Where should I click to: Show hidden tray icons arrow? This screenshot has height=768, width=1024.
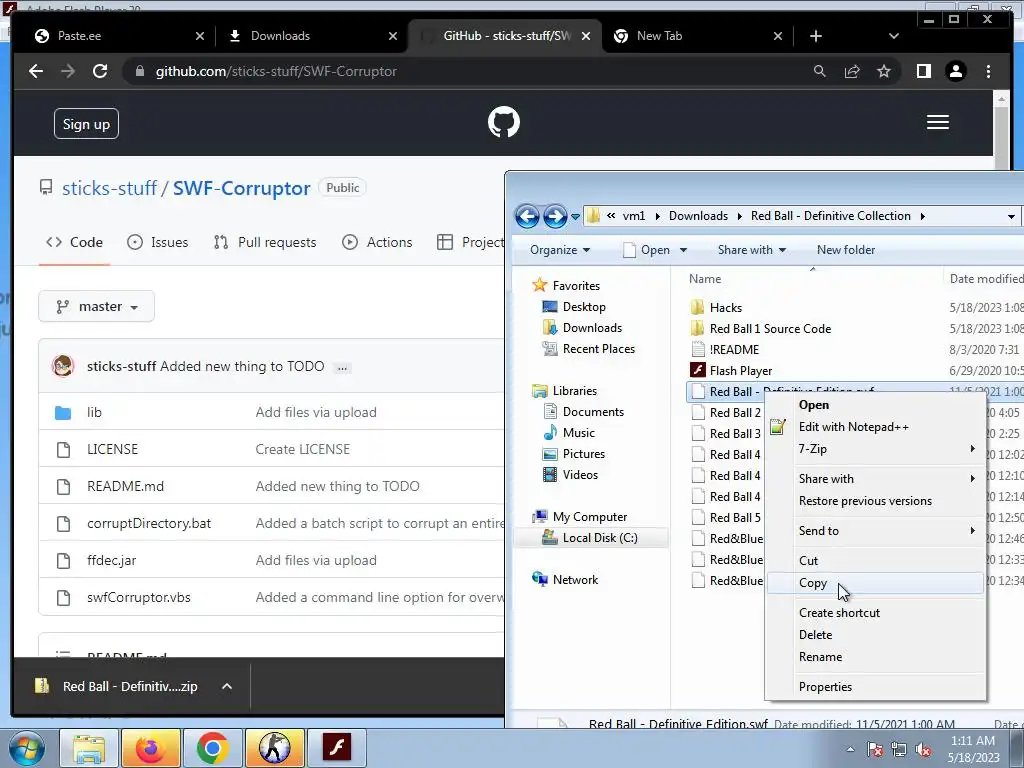pos(850,749)
